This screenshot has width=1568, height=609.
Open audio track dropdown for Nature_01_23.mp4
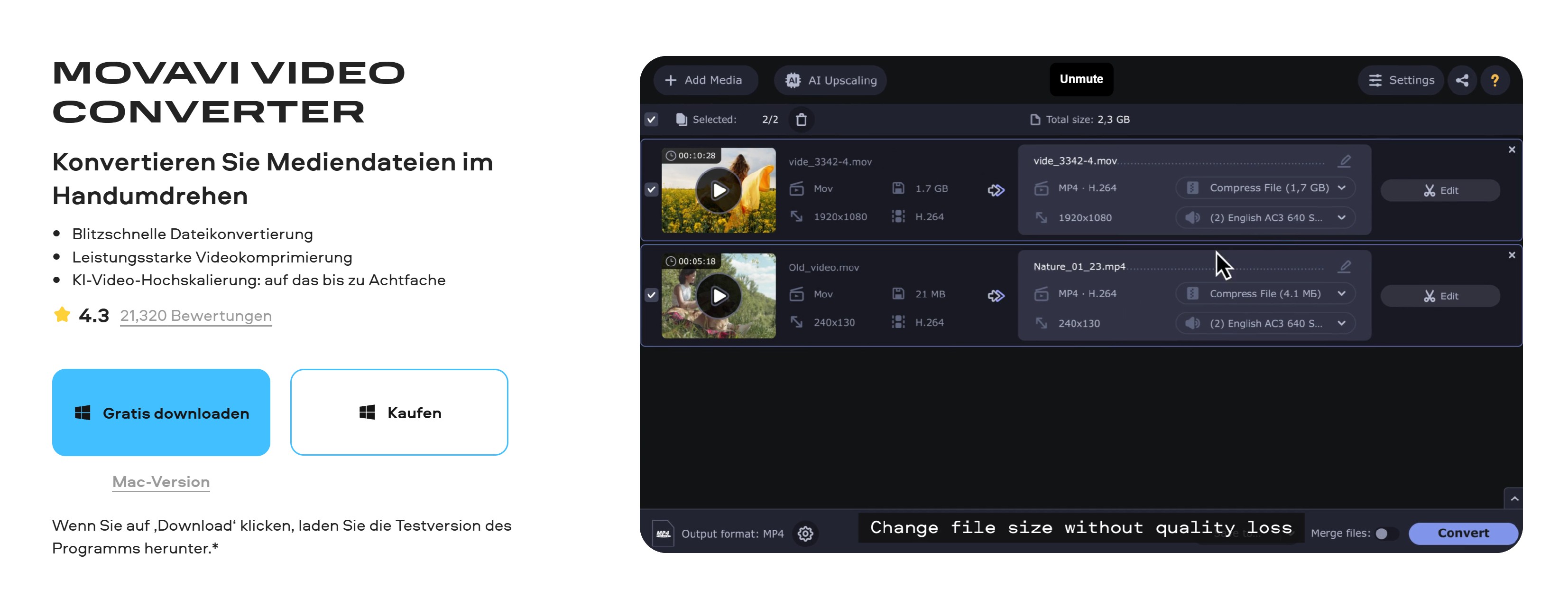tap(1265, 323)
